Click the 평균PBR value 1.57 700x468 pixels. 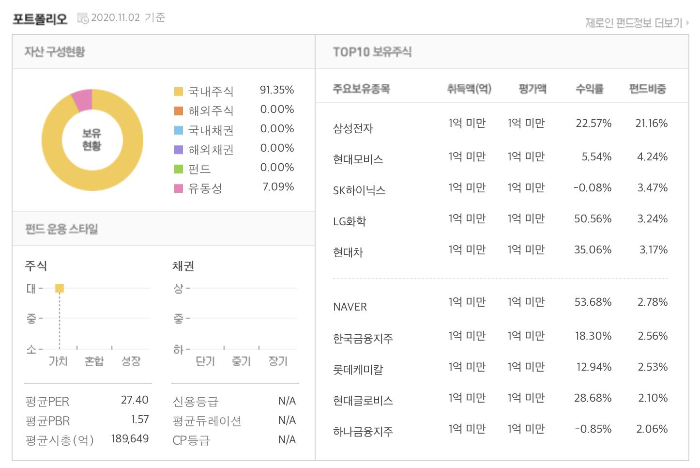pyautogui.click(x=140, y=419)
